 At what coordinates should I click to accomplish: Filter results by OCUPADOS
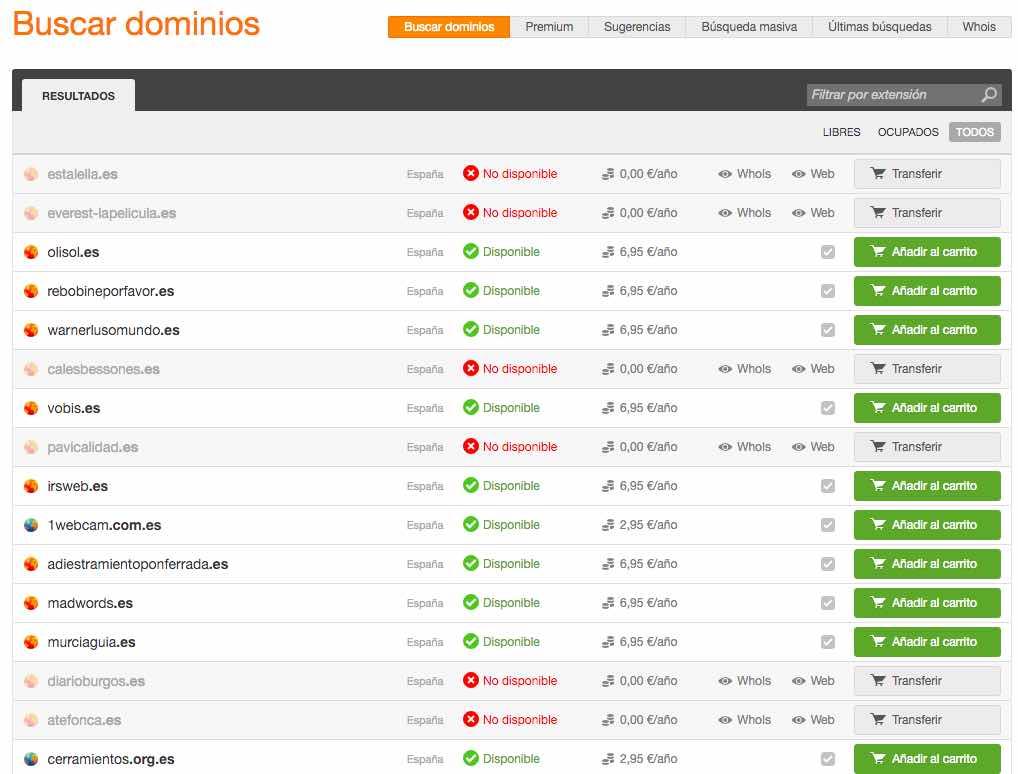(x=908, y=132)
